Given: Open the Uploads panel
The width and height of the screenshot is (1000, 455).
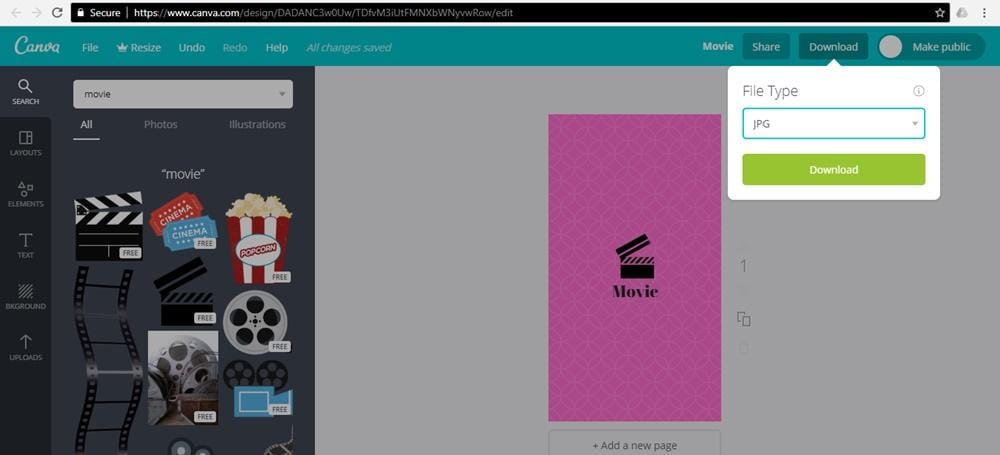Looking at the screenshot, I should pyautogui.click(x=26, y=348).
